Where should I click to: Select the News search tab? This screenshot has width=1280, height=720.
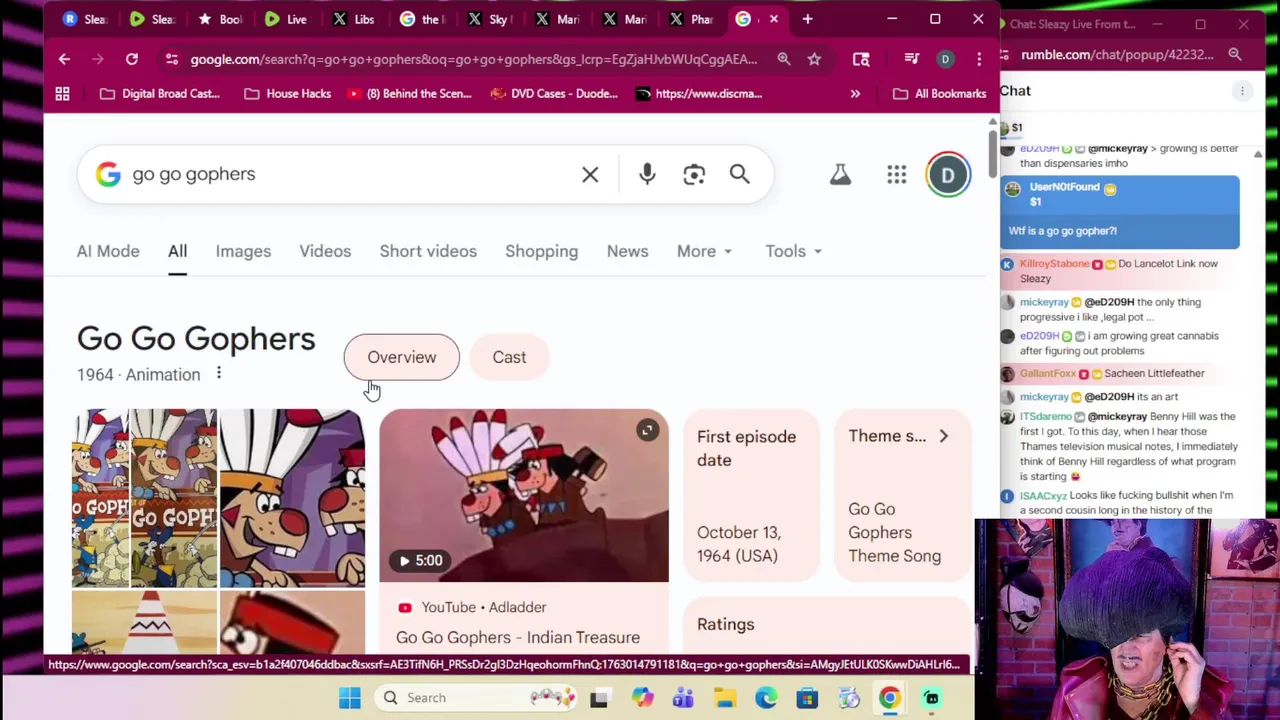[627, 251]
